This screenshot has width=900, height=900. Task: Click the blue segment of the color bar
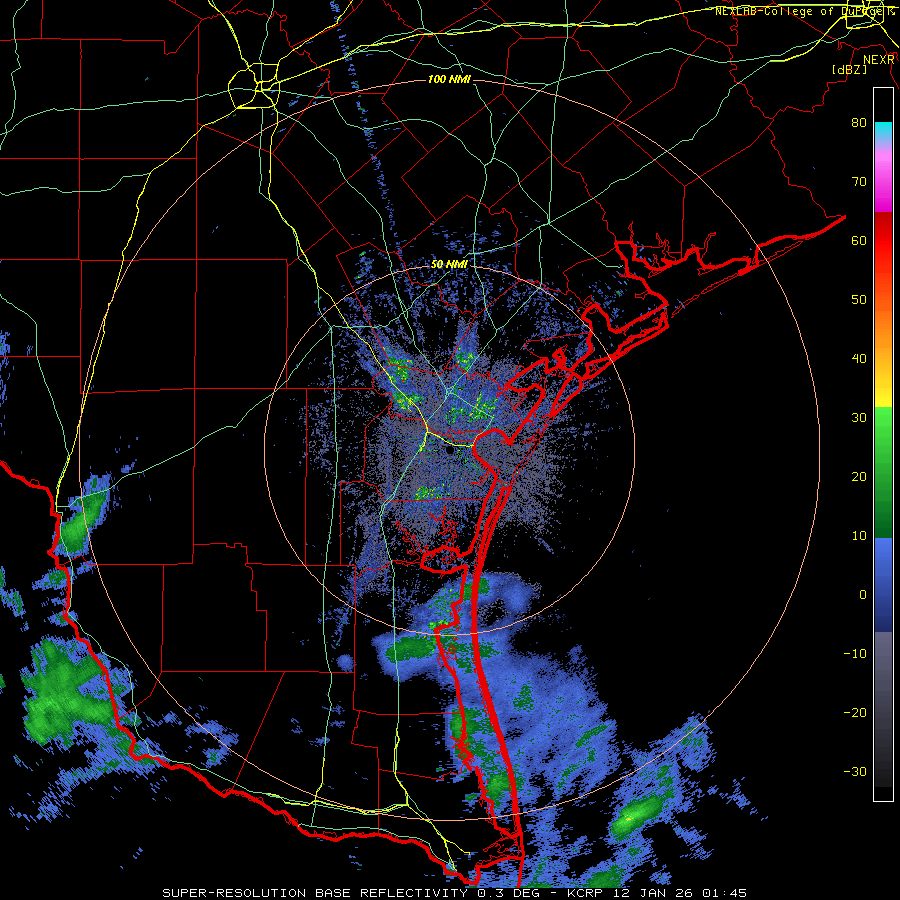click(x=883, y=585)
